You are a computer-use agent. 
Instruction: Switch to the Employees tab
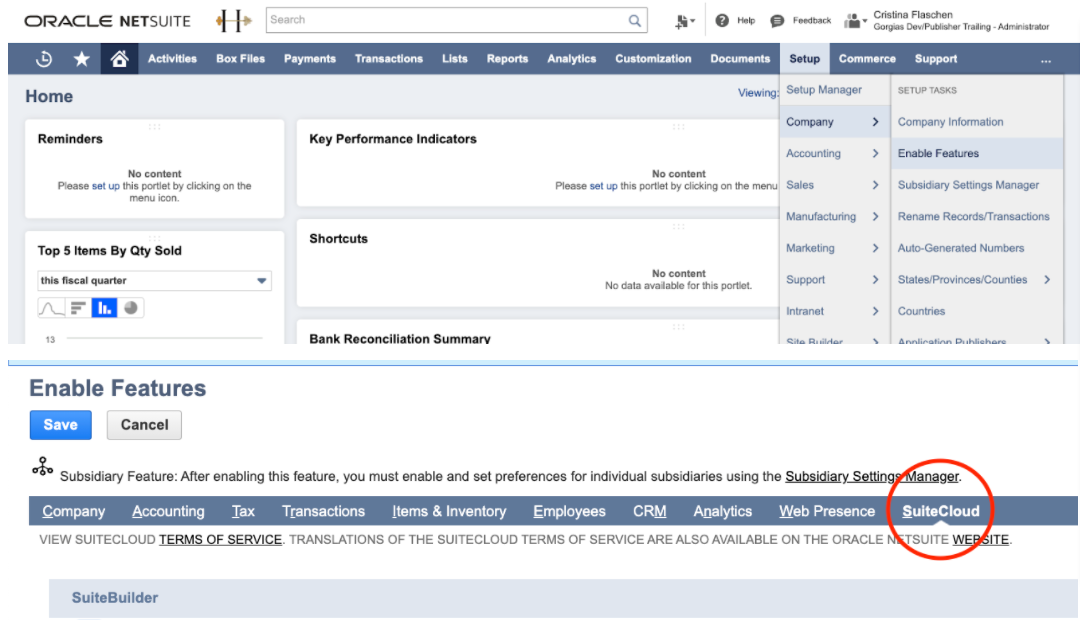click(x=570, y=511)
